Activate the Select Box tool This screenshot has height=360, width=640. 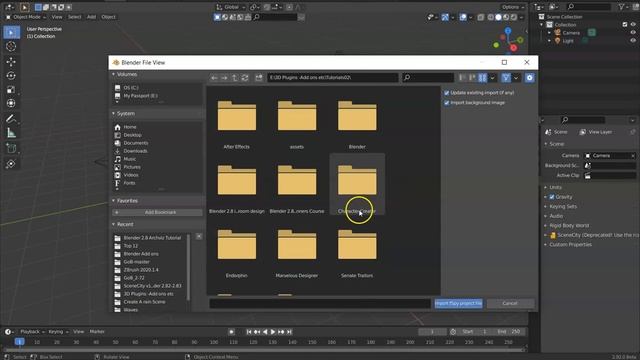pyautogui.click(x=11, y=32)
